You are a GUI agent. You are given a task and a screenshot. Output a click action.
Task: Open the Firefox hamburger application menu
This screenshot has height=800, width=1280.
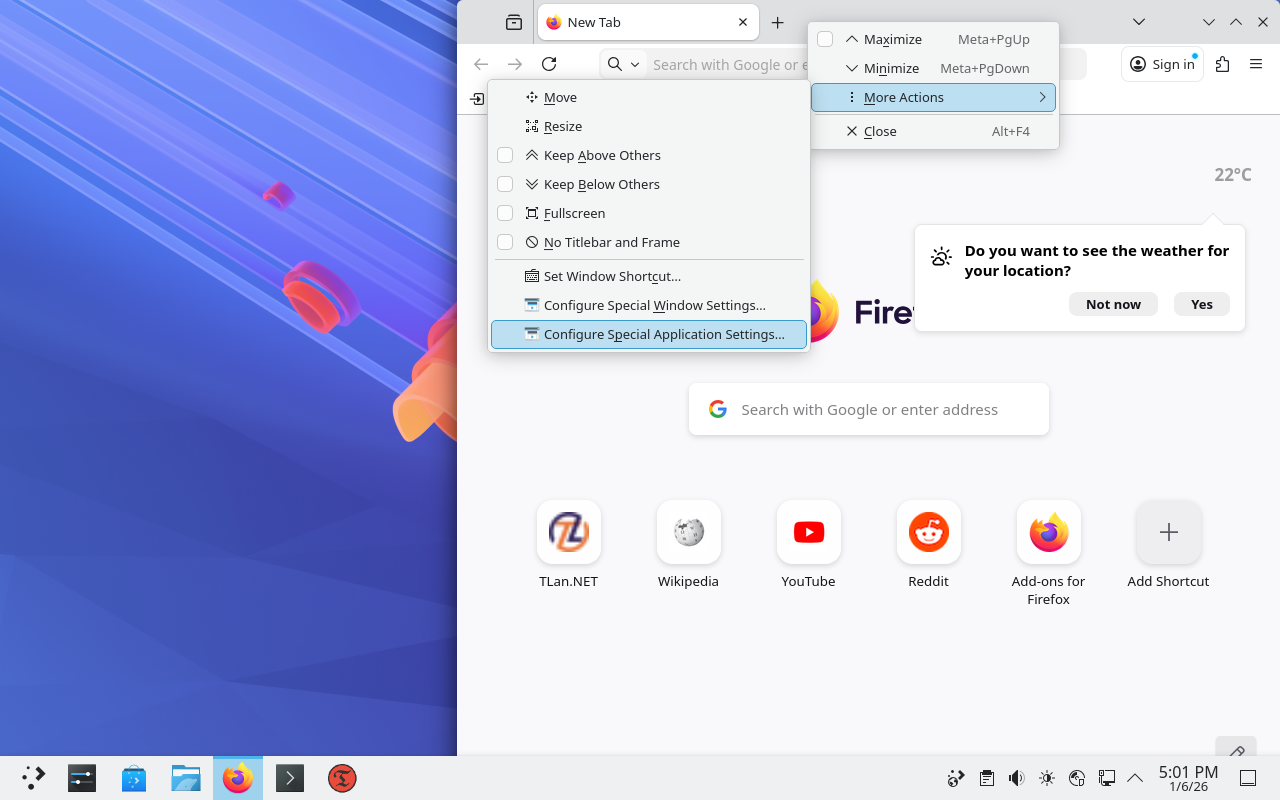point(1256,64)
